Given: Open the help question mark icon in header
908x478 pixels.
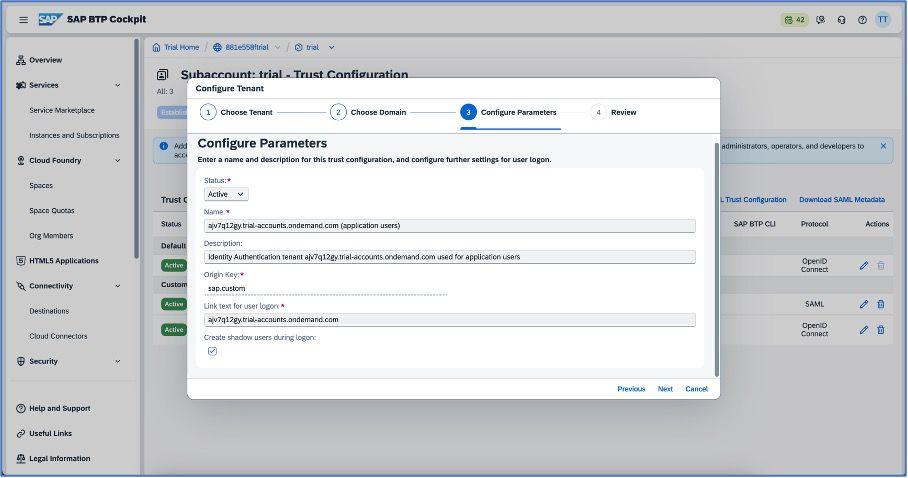Looking at the screenshot, I should pos(862,20).
